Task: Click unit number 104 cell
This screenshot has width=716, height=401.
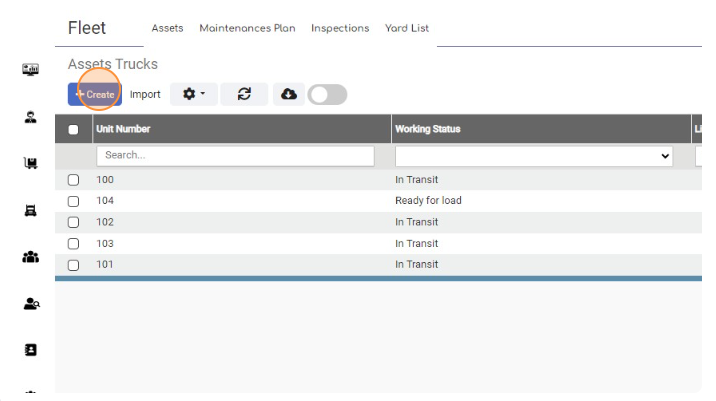Action: pyautogui.click(x=105, y=200)
